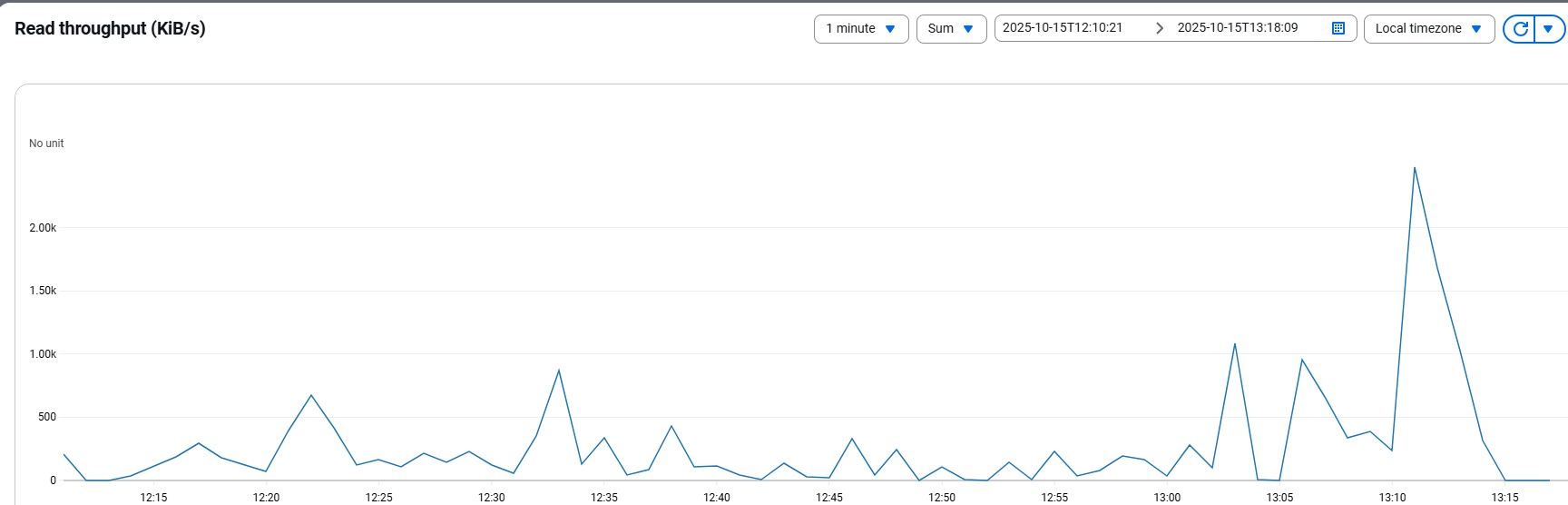Click the highest peak near 13:11
Viewport: 1568px width, 505px height.
[x=1415, y=168]
